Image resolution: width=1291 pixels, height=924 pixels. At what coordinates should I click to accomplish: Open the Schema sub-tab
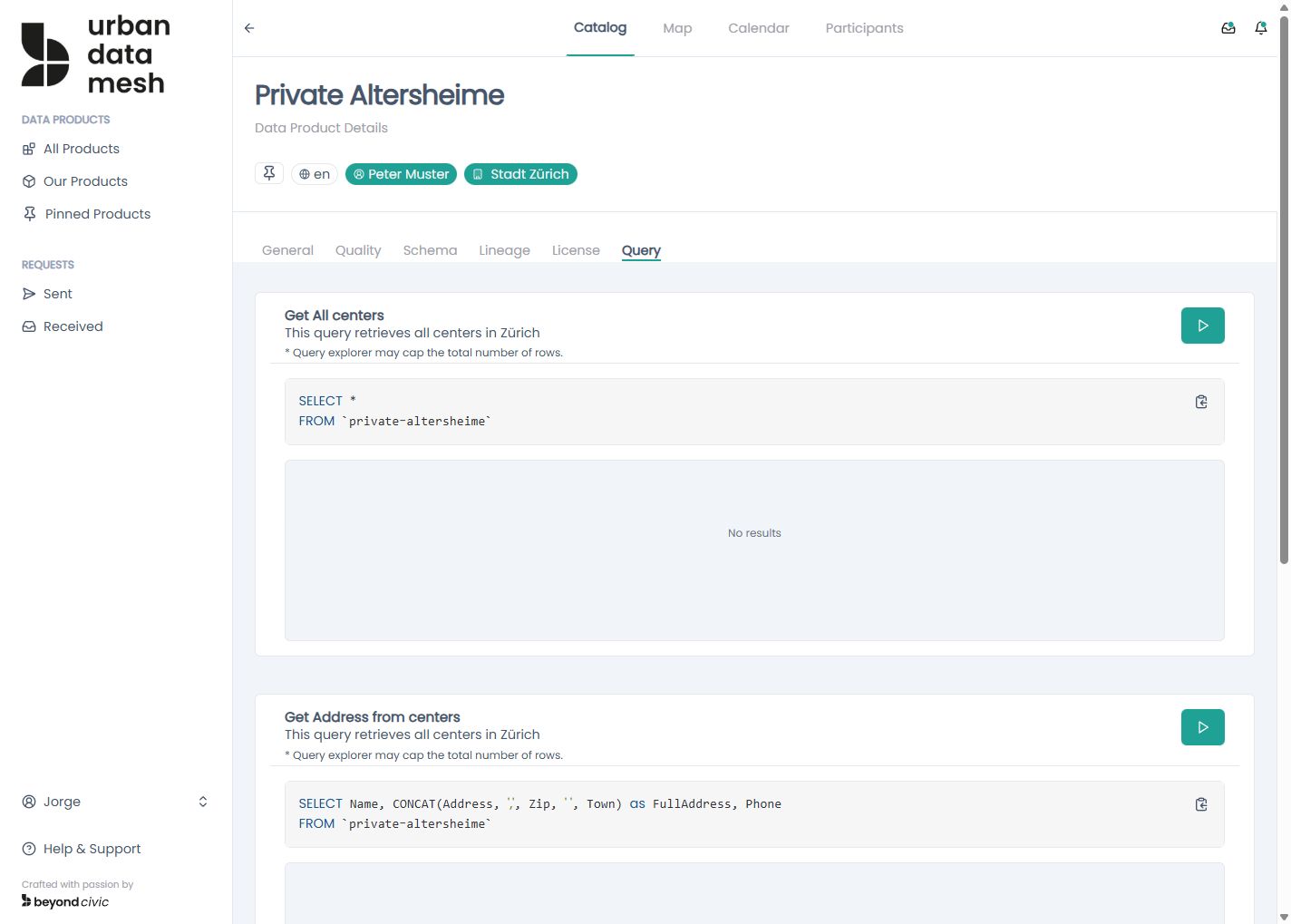pyautogui.click(x=430, y=250)
